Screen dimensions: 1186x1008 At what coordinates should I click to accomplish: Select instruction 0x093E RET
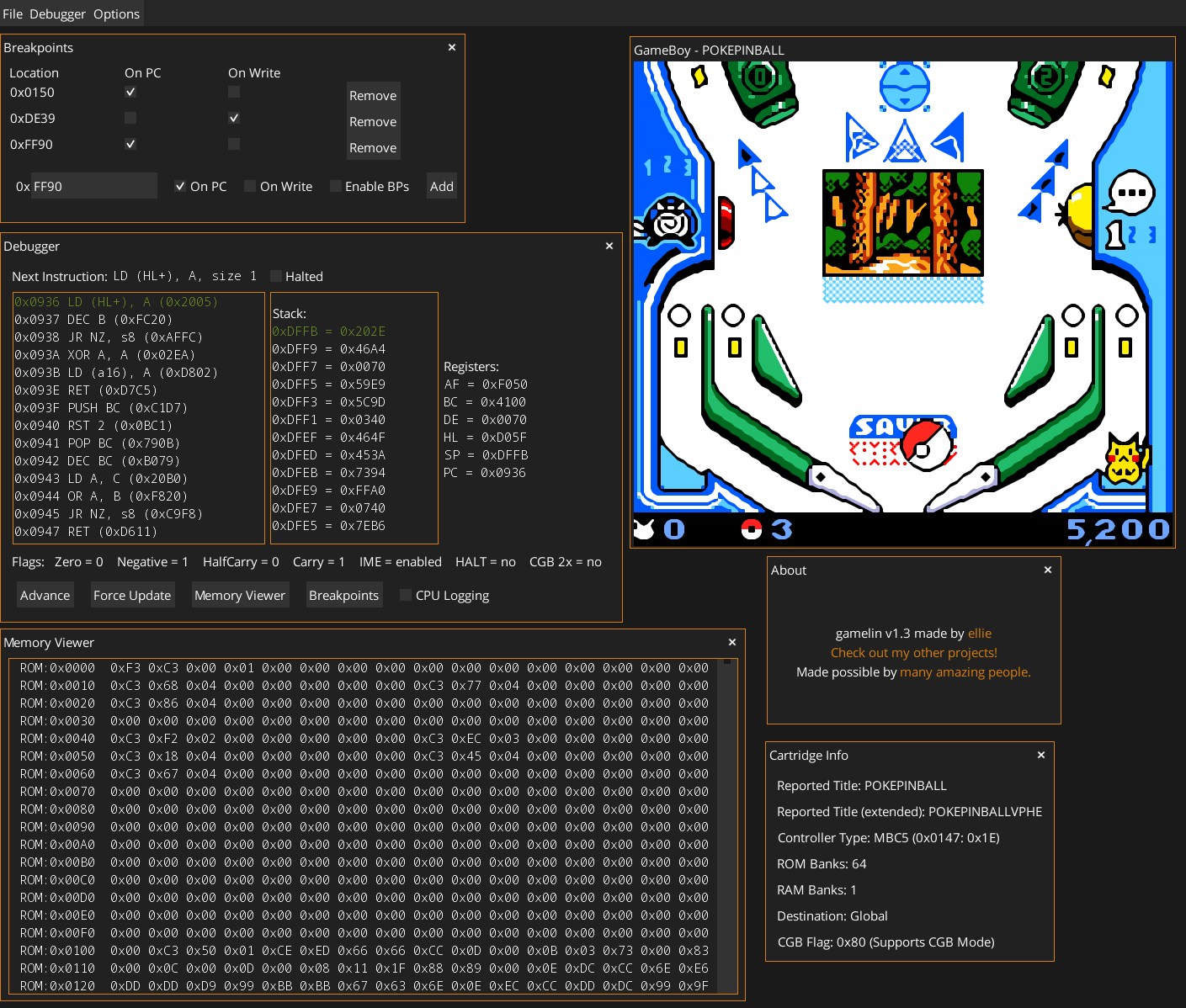point(86,390)
